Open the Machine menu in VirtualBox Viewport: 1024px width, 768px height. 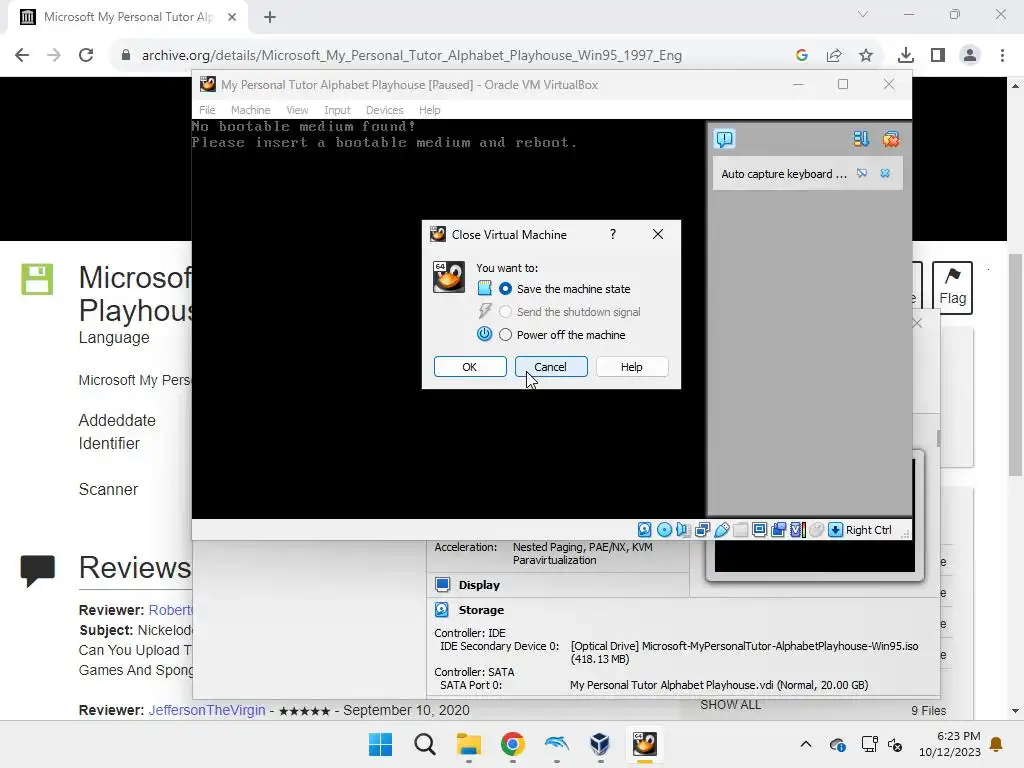point(250,110)
